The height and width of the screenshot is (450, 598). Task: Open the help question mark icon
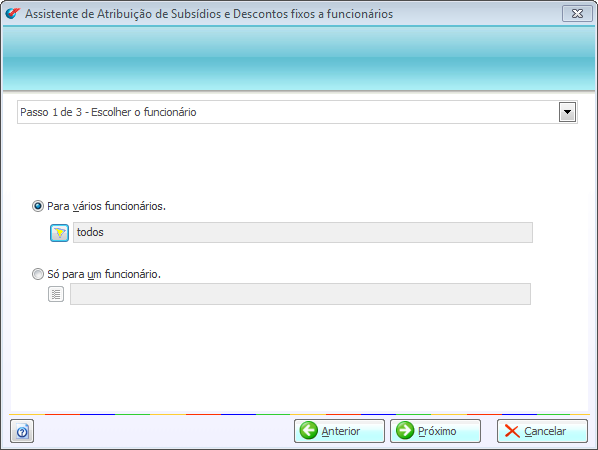22,431
